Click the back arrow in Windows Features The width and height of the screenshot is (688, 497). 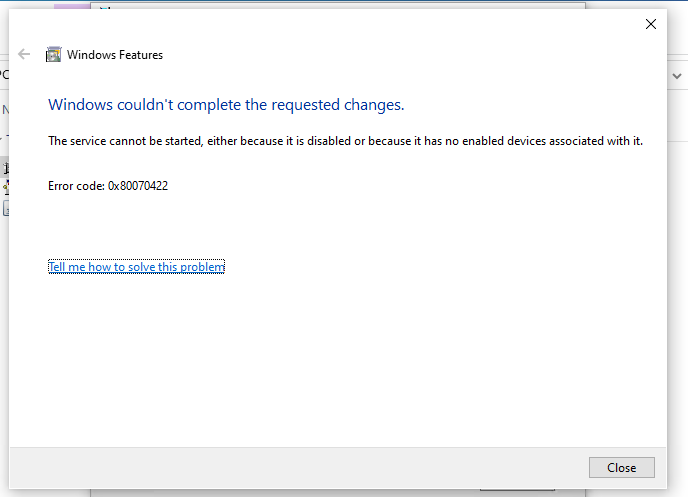coord(25,55)
